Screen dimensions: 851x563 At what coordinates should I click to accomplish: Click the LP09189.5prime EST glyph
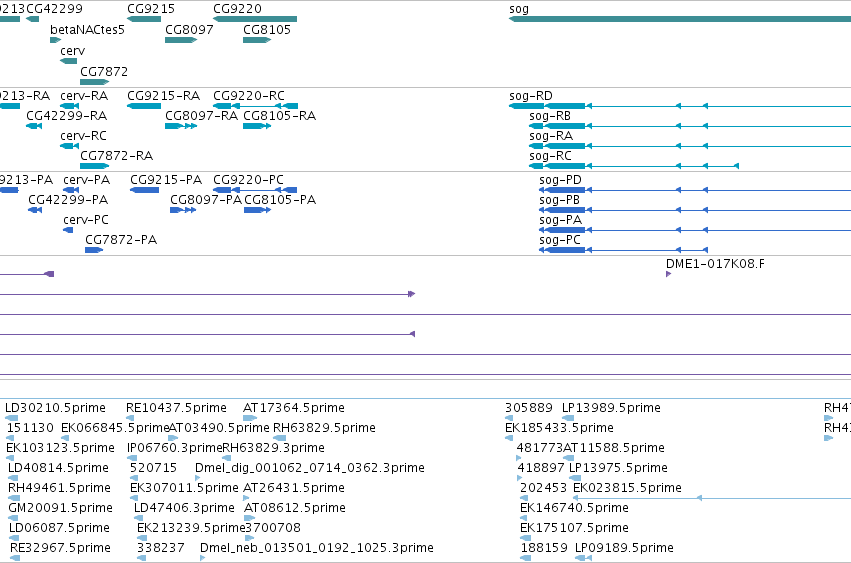[583, 559]
